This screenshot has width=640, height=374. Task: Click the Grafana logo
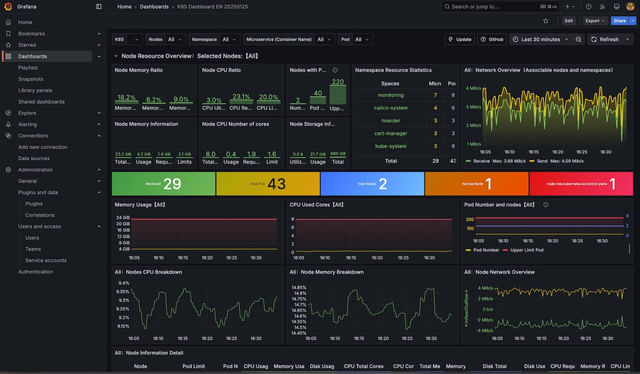(x=8, y=7)
